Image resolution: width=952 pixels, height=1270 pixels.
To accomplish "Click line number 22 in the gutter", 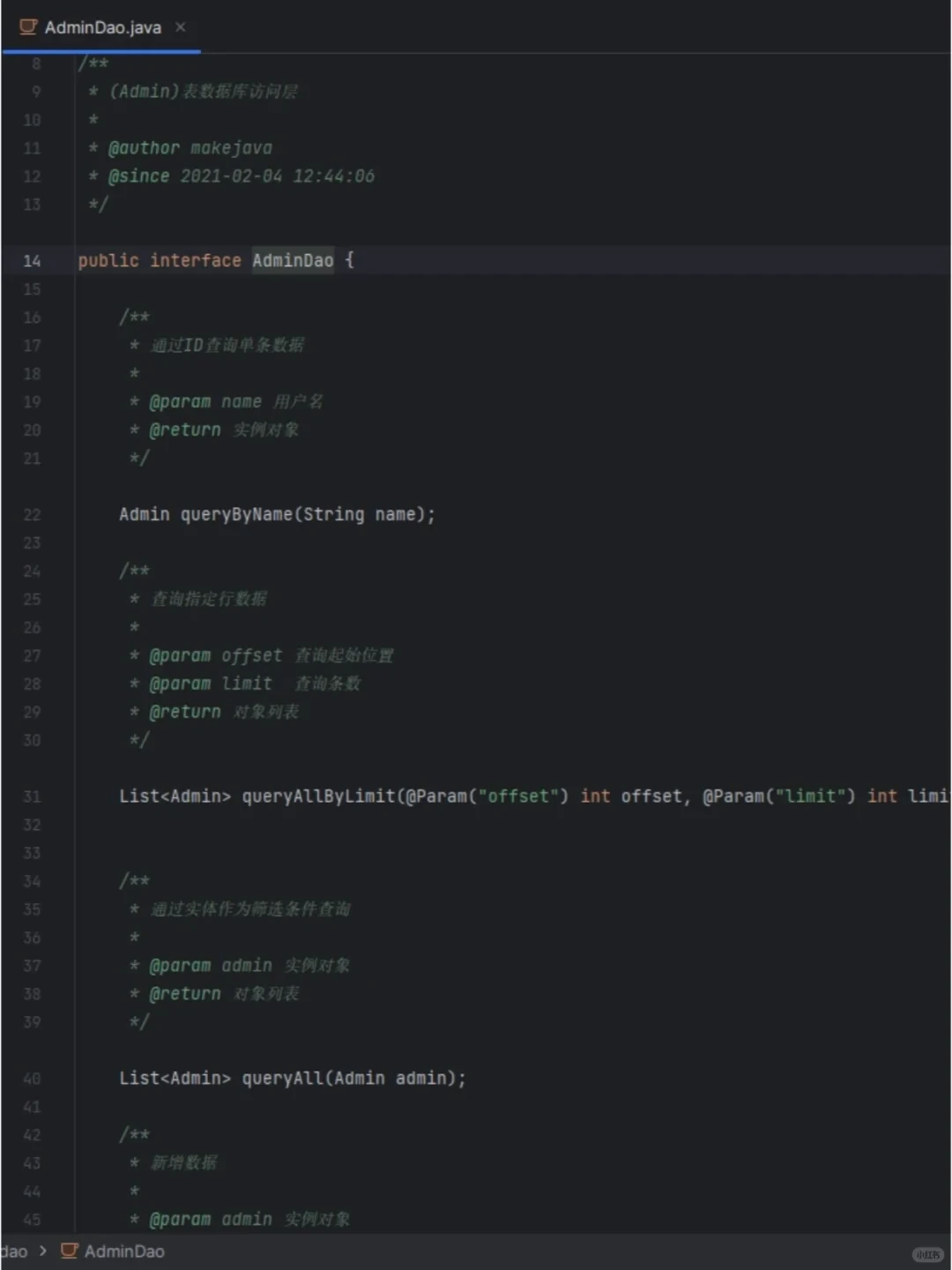I will click(x=32, y=515).
